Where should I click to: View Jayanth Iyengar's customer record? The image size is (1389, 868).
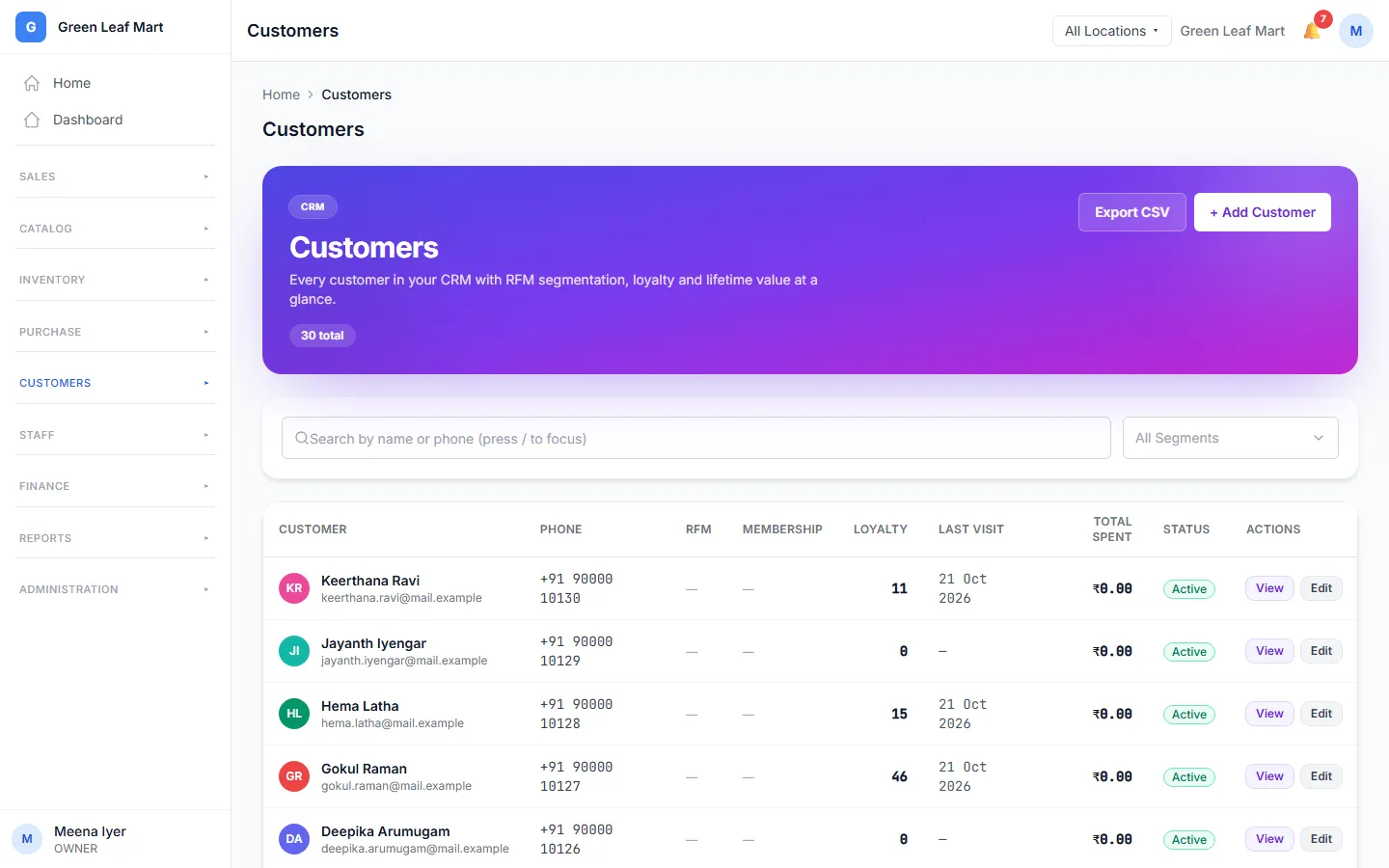point(1269,651)
